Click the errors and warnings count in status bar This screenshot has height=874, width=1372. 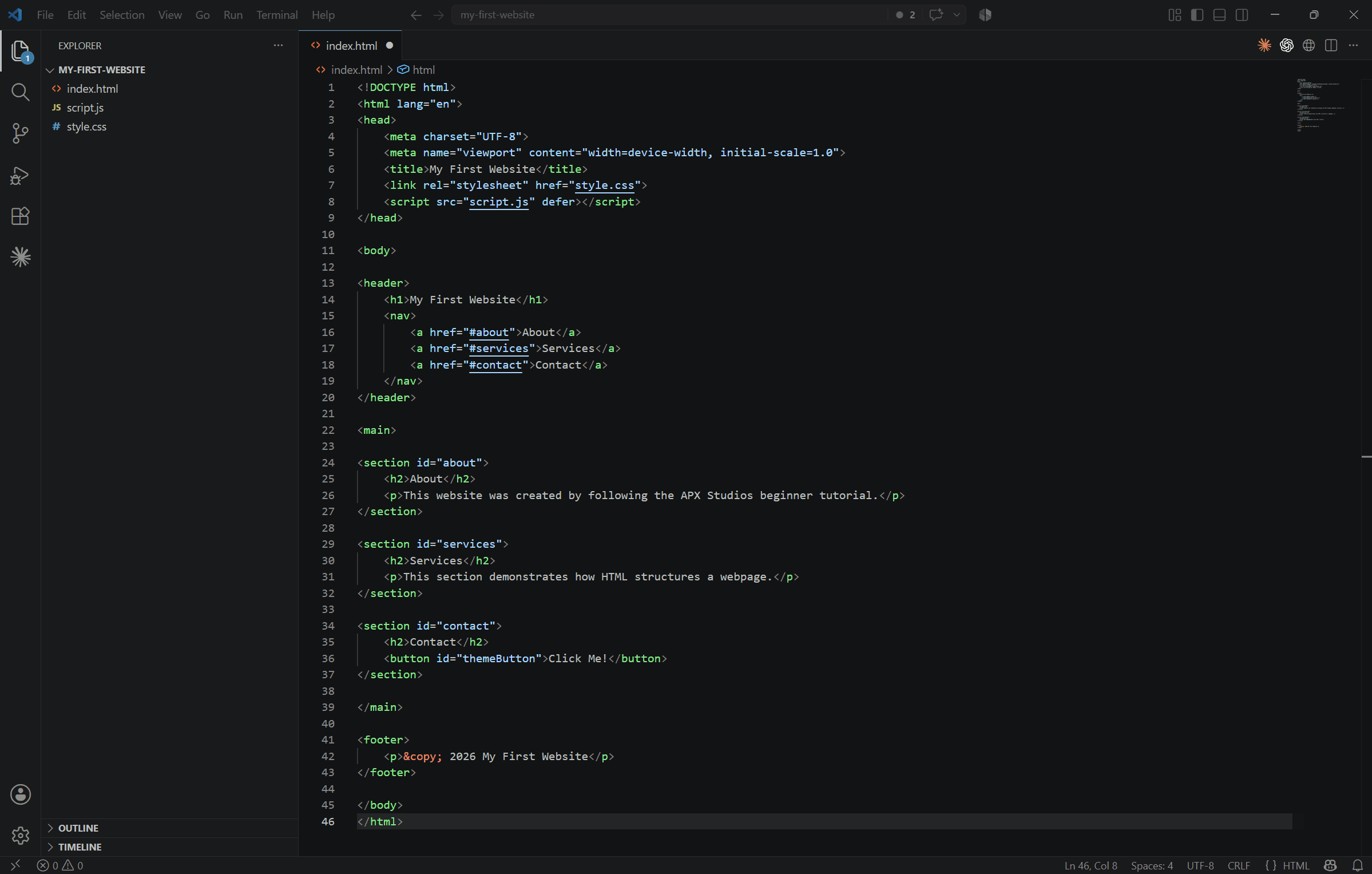60,865
